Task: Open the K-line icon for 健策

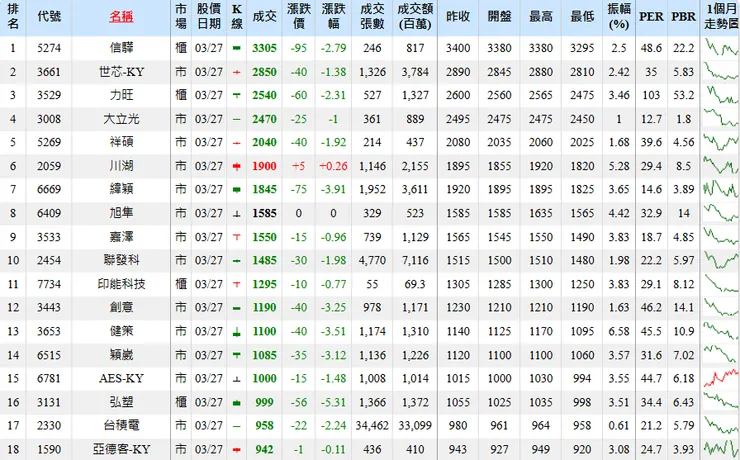Action: [237, 333]
